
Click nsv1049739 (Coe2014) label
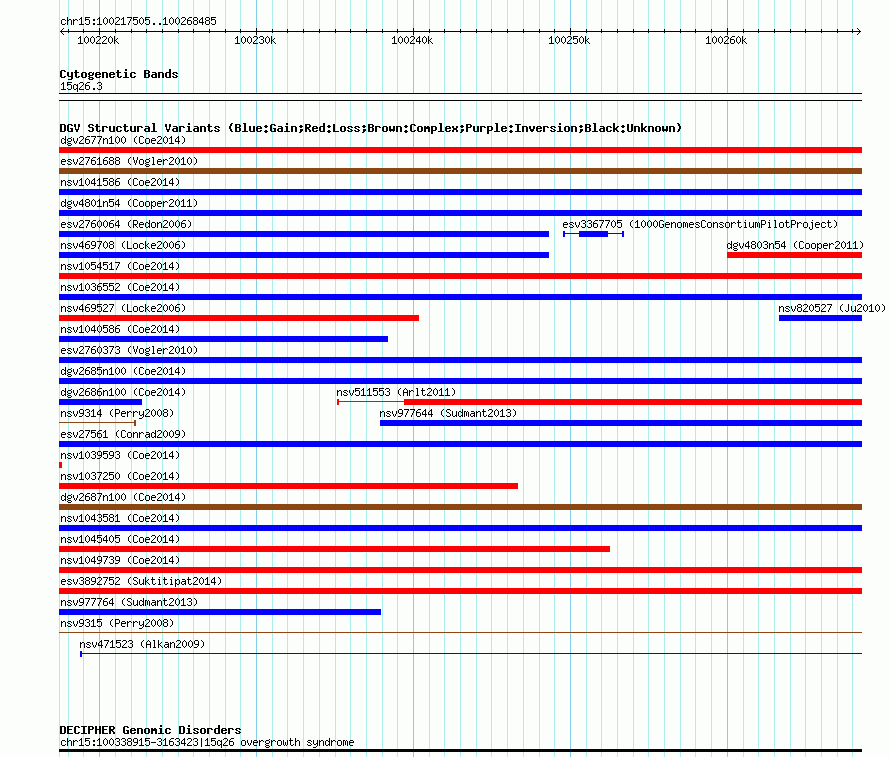[120, 560]
